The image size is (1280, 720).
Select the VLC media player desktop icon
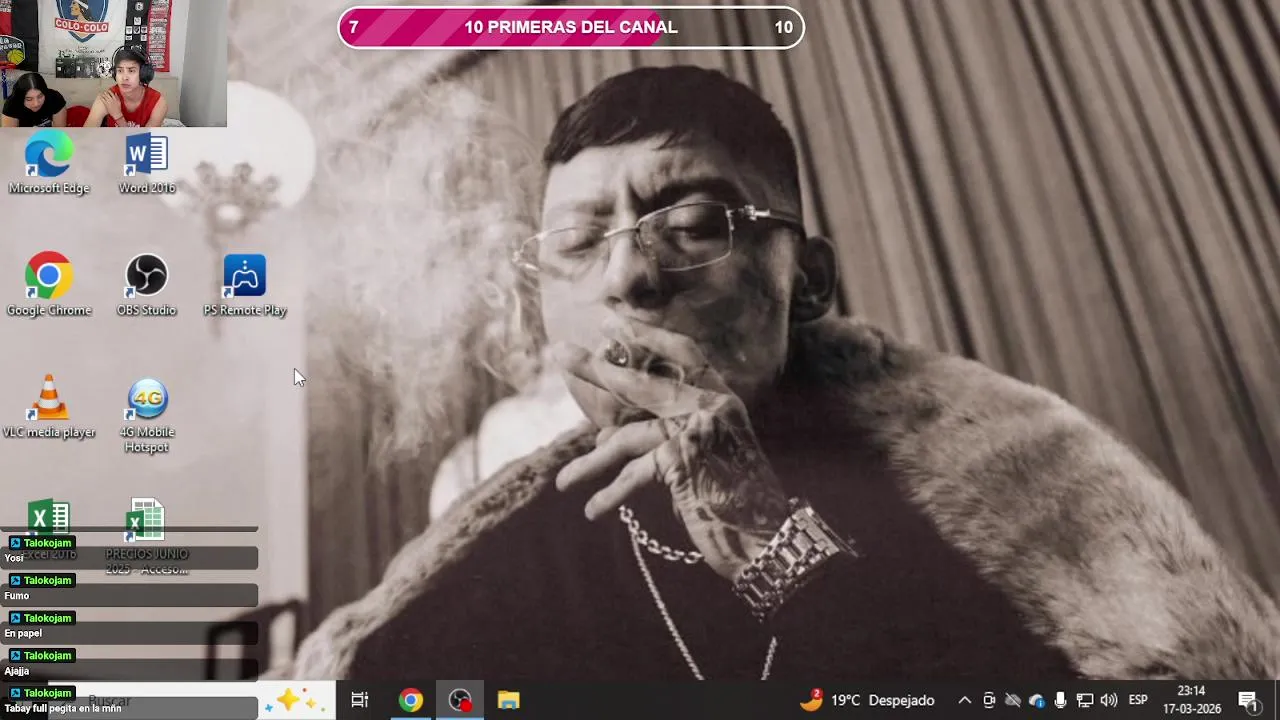pyautogui.click(x=48, y=409)
